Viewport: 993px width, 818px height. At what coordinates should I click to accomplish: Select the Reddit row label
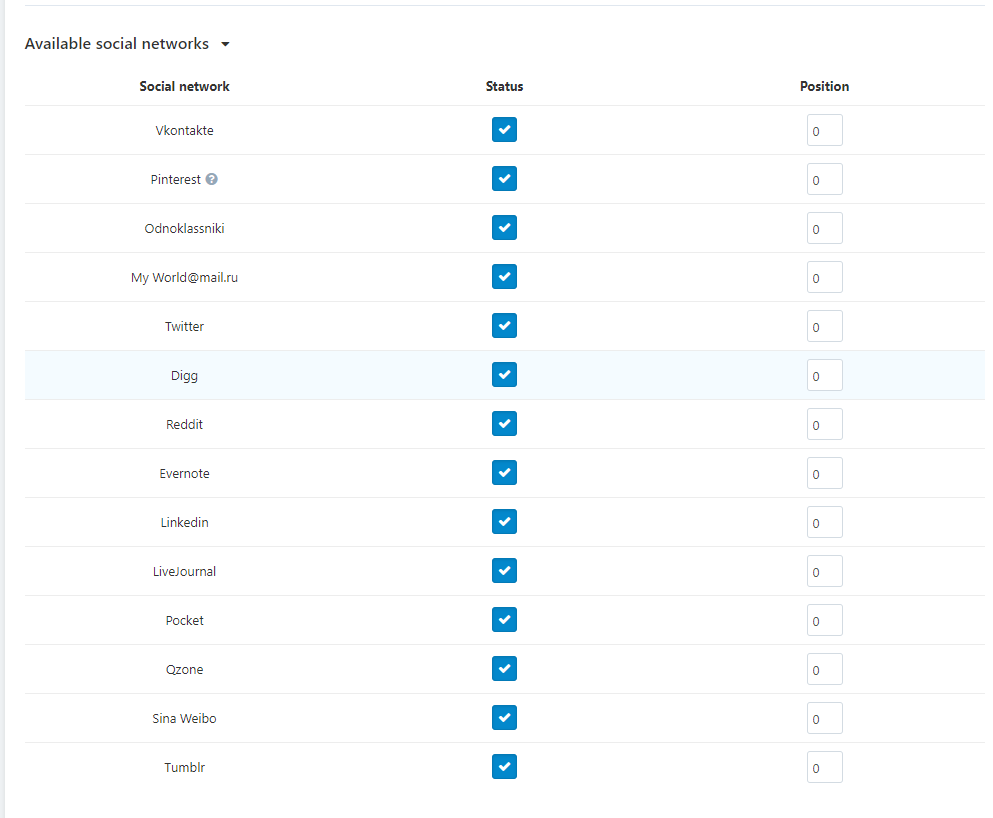[x=184, y=425]
